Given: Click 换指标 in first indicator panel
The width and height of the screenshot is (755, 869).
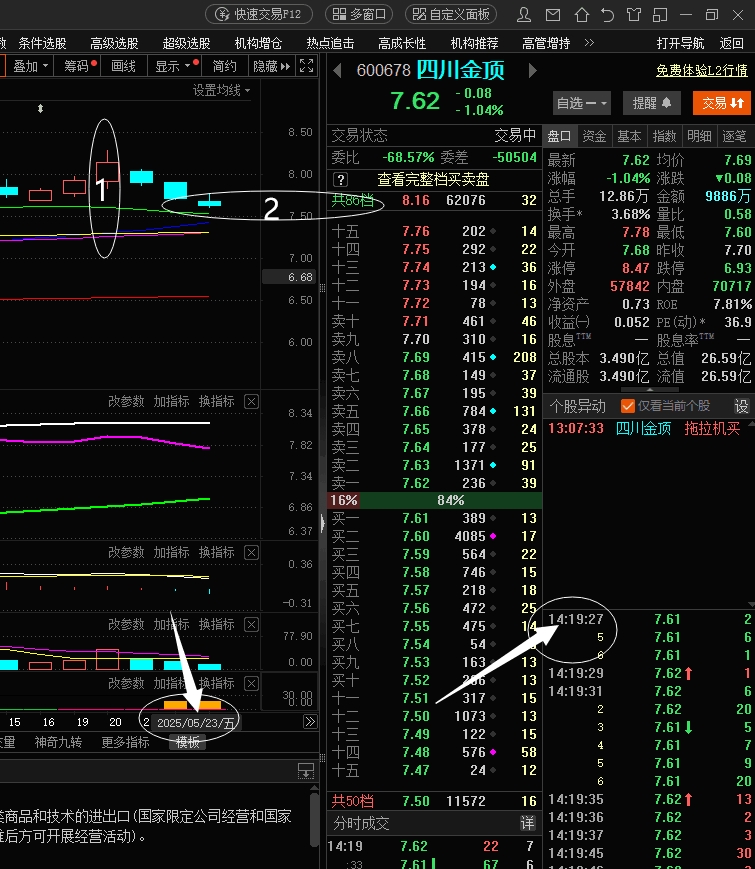Looking at the screenshot, I should [x=216, y=401].
